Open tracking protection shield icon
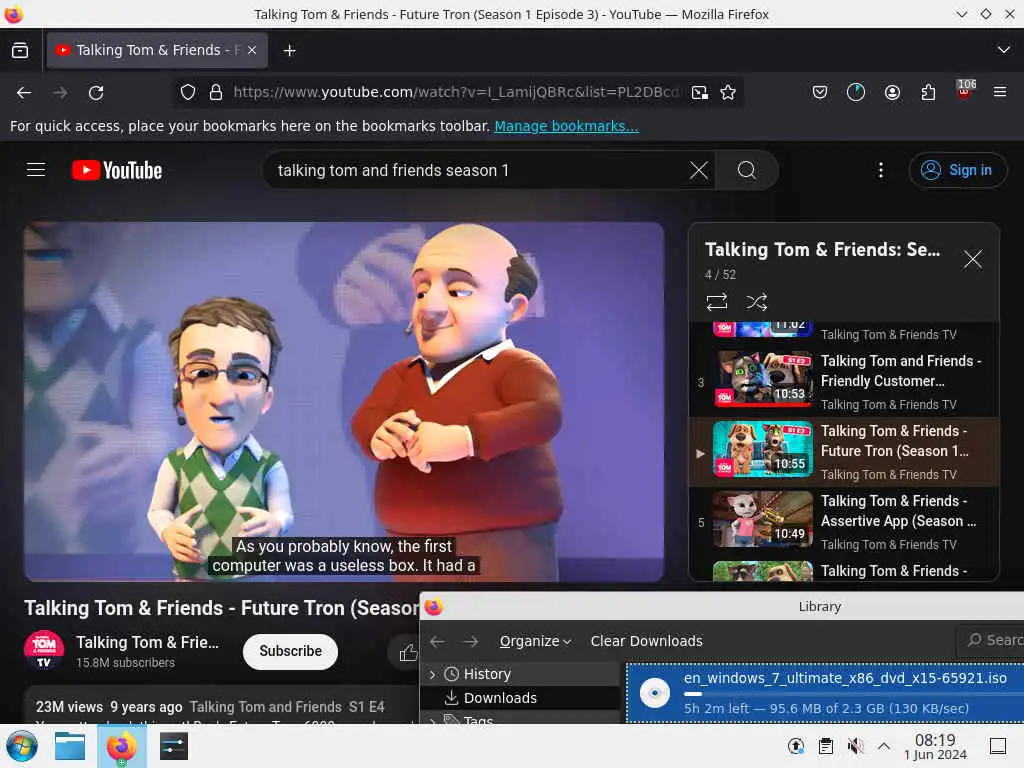1024x768 pixels. click(x=188, y=92)
